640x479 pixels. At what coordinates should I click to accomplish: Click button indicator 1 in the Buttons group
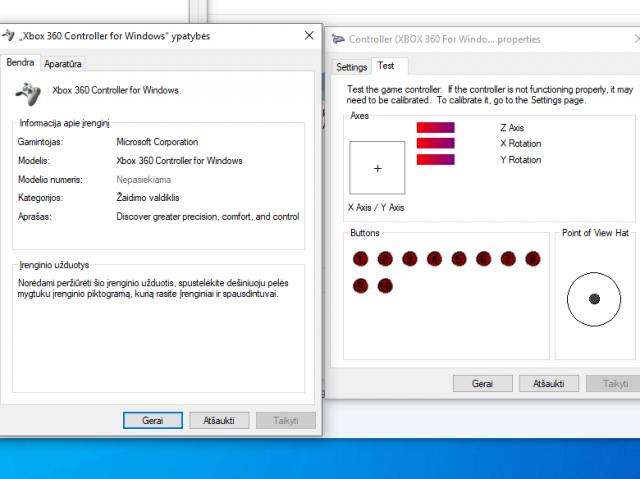point(361,259)
